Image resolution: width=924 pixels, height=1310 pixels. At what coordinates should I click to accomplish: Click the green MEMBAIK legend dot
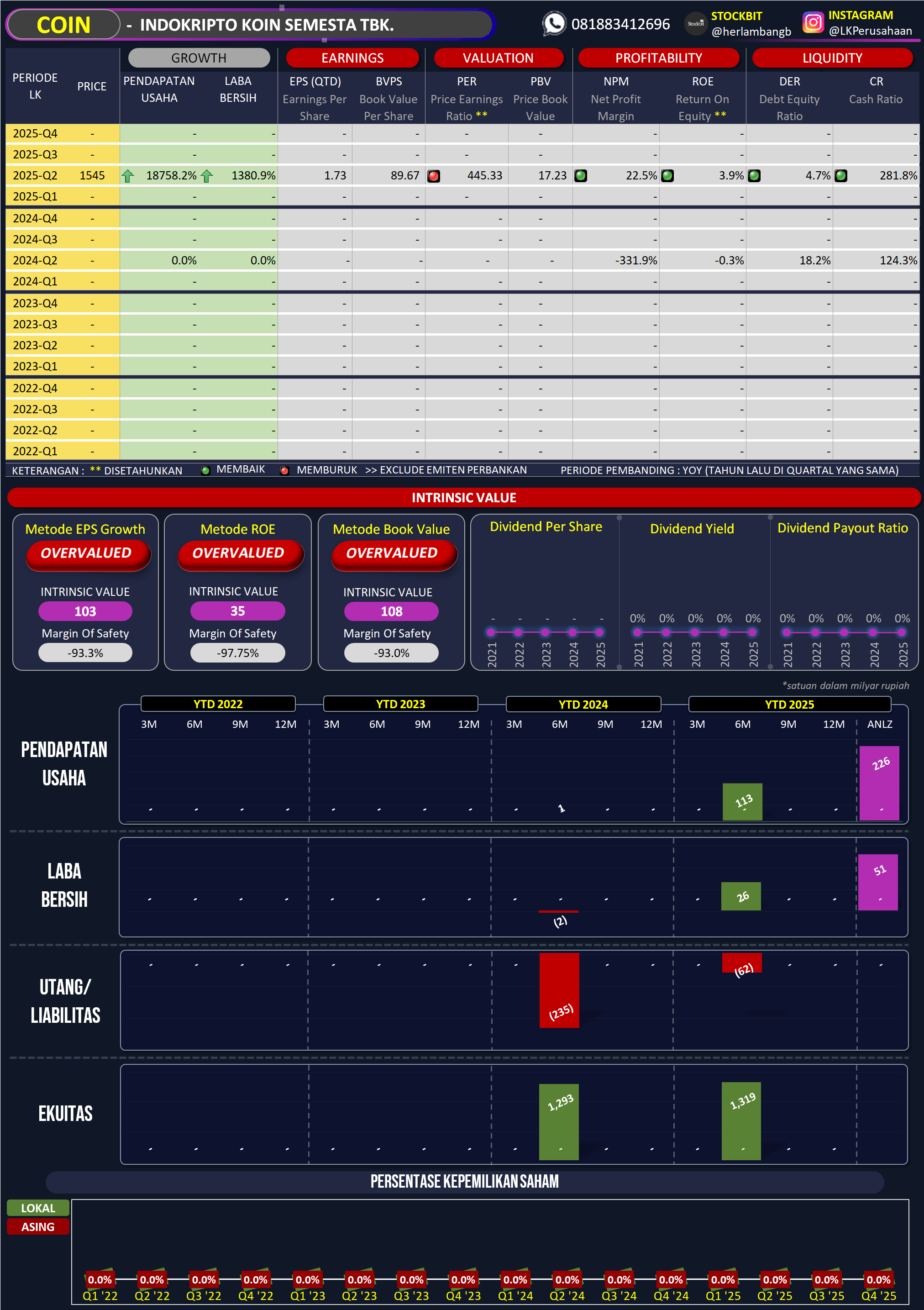[205, 471]
